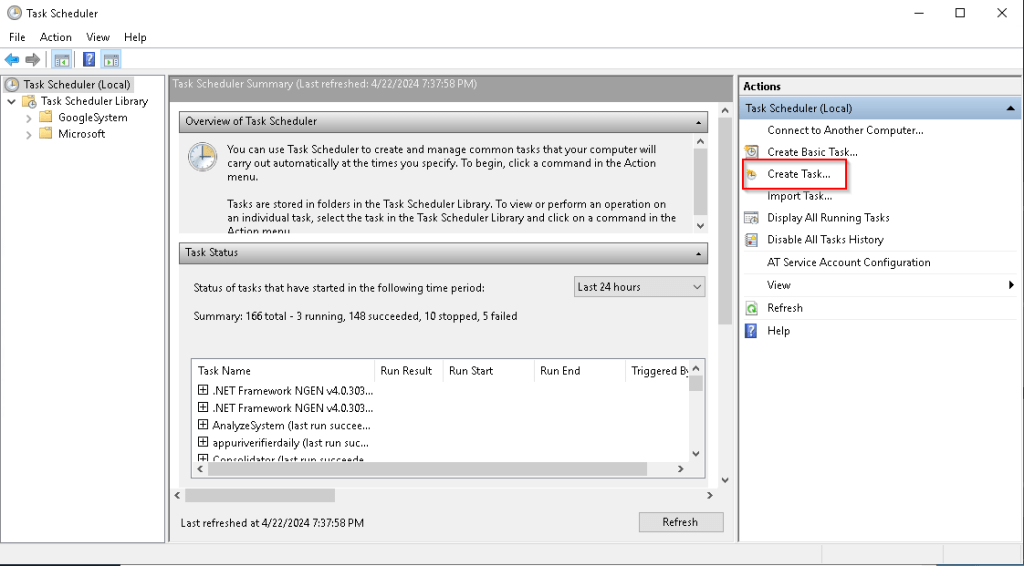Open the Action menu
The width and height of the screenshot is (1024, 566).
56,37
